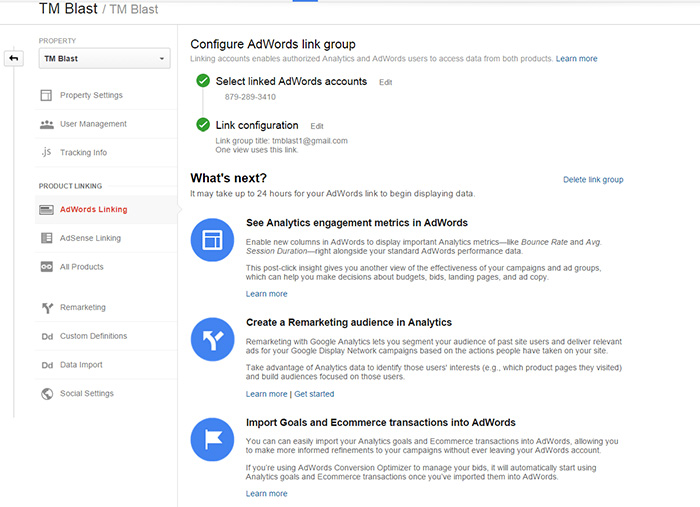Click the User Management people icon

[x=46, y=124]
